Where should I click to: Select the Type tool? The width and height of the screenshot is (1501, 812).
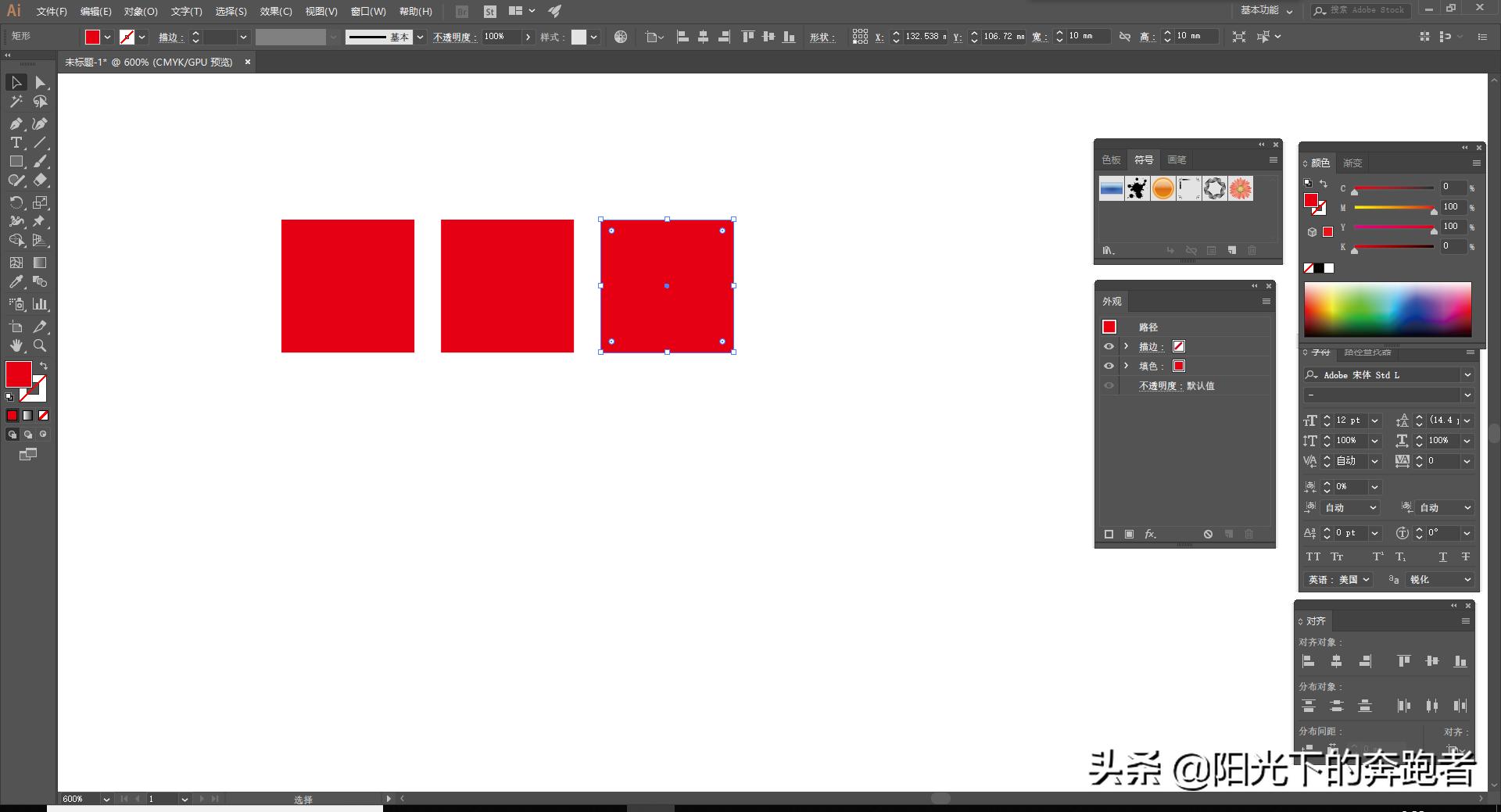(x=16, y=143)
